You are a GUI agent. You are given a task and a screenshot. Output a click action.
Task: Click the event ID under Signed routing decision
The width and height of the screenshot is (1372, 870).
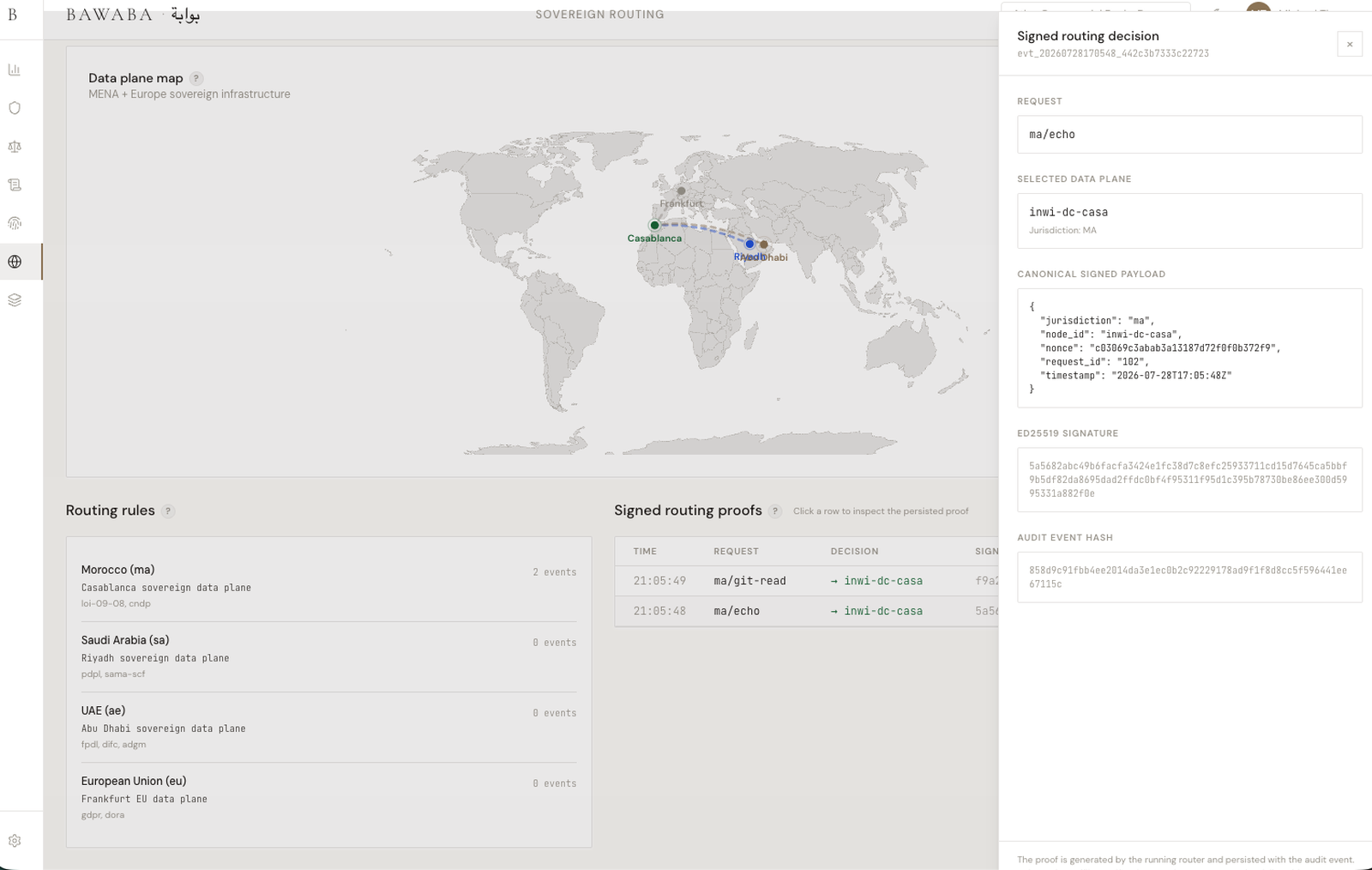point(1113,53)
